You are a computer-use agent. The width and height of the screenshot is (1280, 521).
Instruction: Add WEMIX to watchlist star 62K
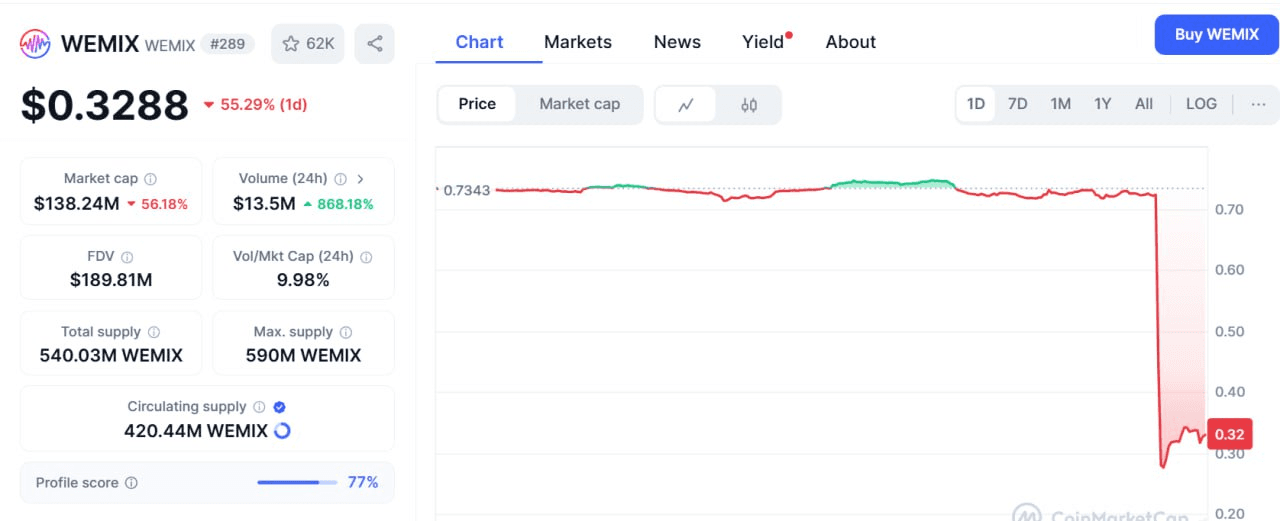point(308,44)
